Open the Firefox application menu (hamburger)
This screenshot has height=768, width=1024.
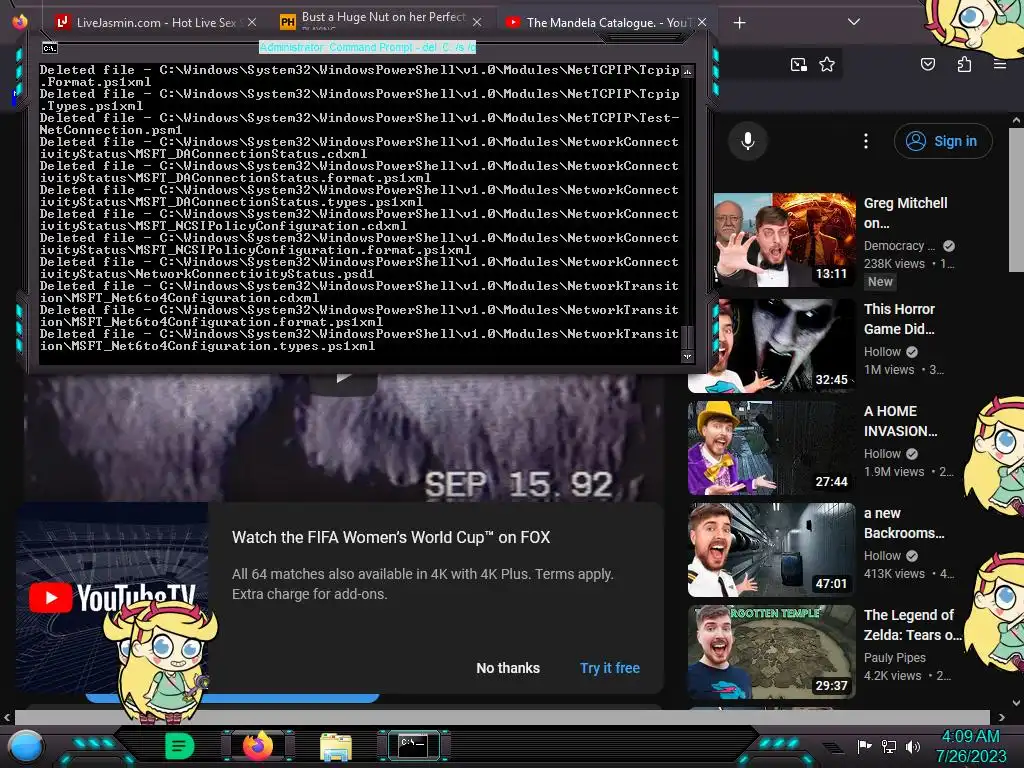(x=999, y=64)
